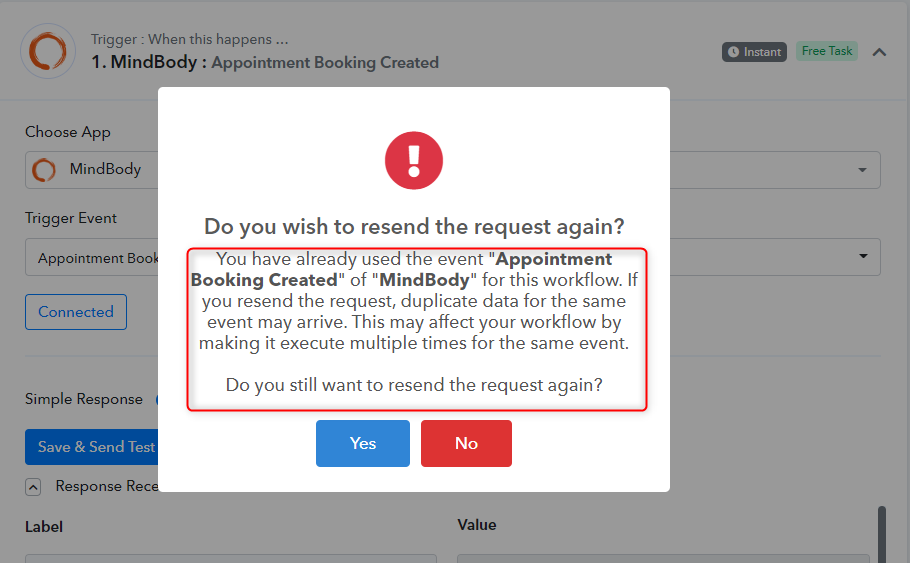This screenshot has height=563, width=910.
Task: Click the small MindBody icon in the app field
Action: point(44,170)
